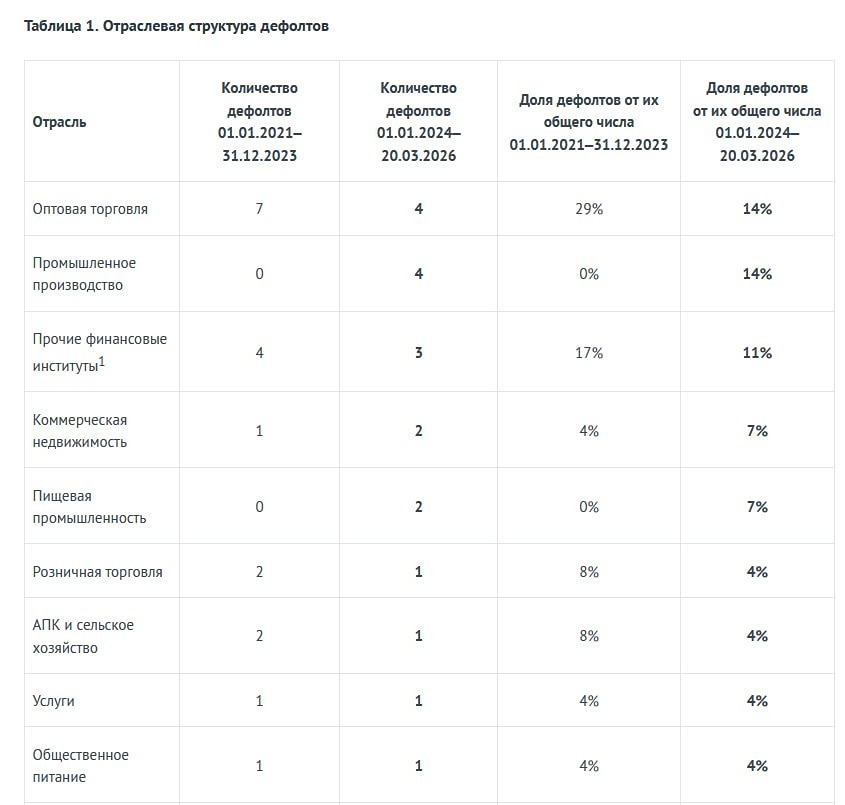845x805 pixels.
Task: Click the 'Доля дефолтов' 01.01.2021–31.12.2023 header
Action: [x=588, y=122]
